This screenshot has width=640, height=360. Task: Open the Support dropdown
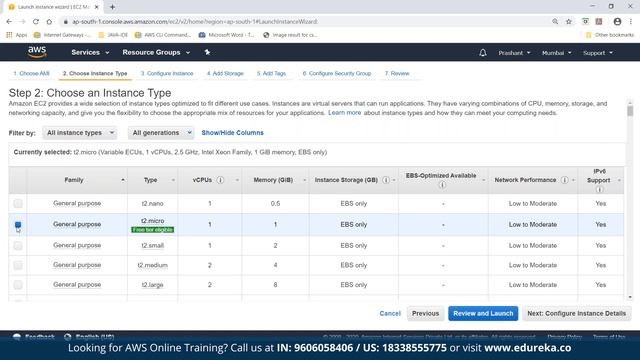coord(598,53)
